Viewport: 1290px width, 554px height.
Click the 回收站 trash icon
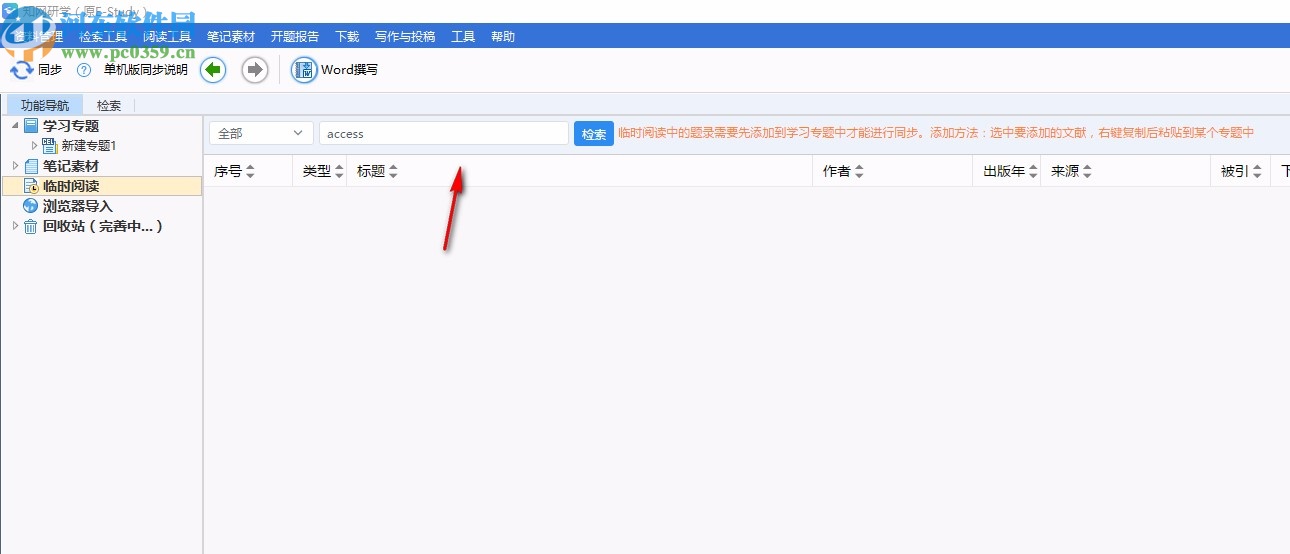(x=31, y=226)
